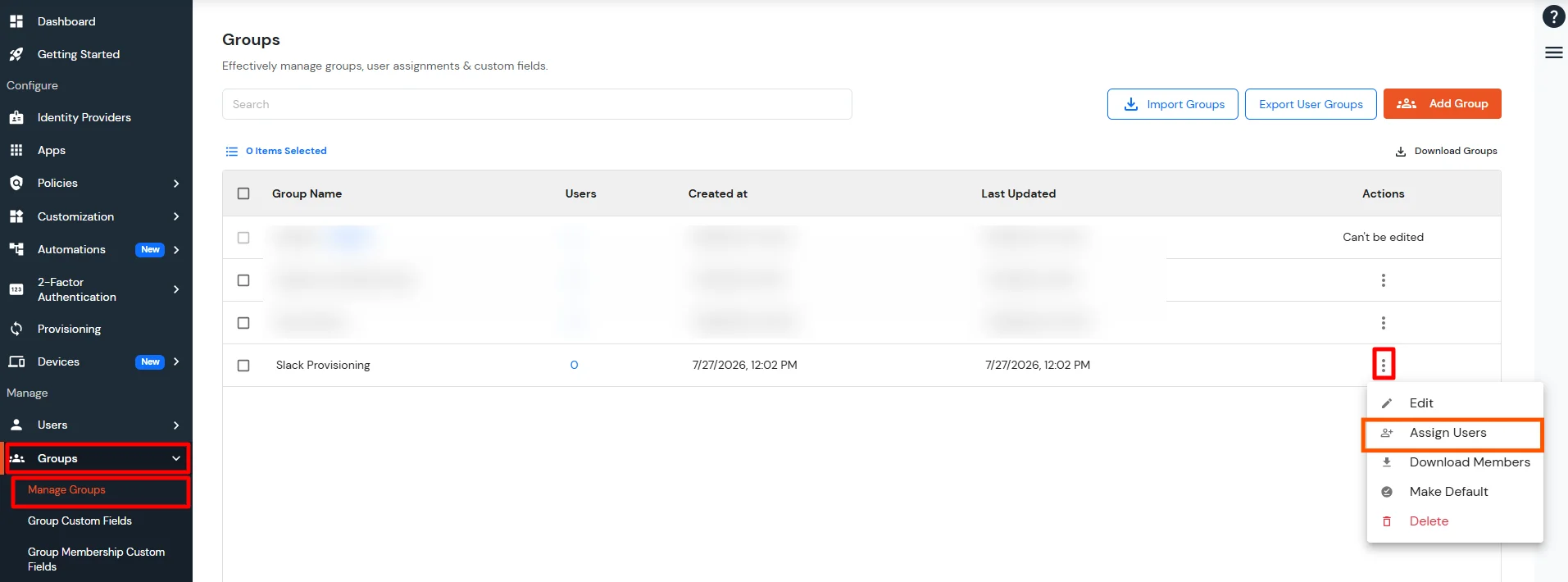Click the download icon beside Download Members
This screenshot has height=582, width=1568.
[1387, 462]
